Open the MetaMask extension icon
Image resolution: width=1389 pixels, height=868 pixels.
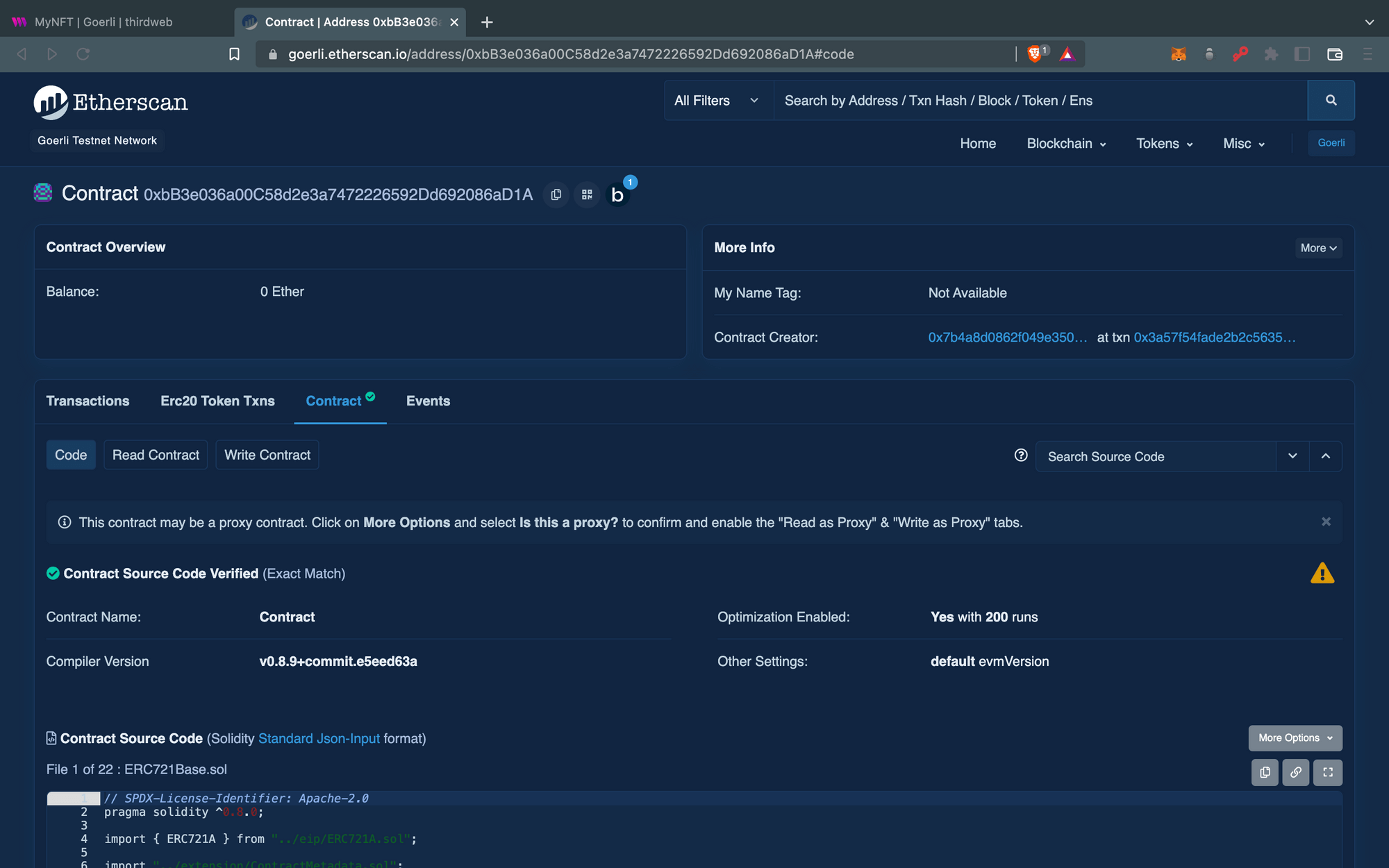[x=1177, y=53]
